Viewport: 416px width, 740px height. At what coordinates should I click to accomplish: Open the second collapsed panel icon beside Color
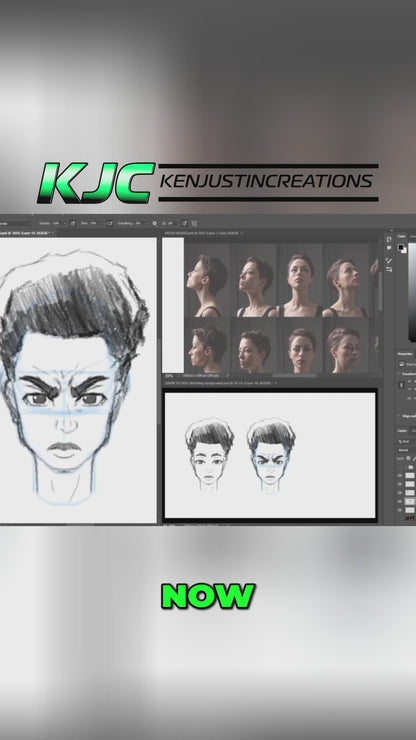(x=389, y=247)
